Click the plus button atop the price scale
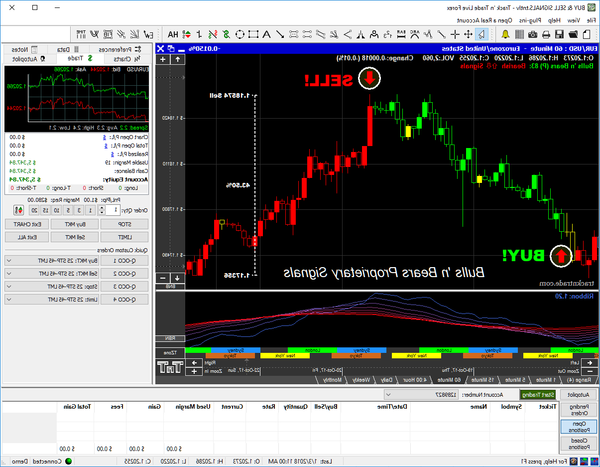The image size is (600, 467). [163, 59]
